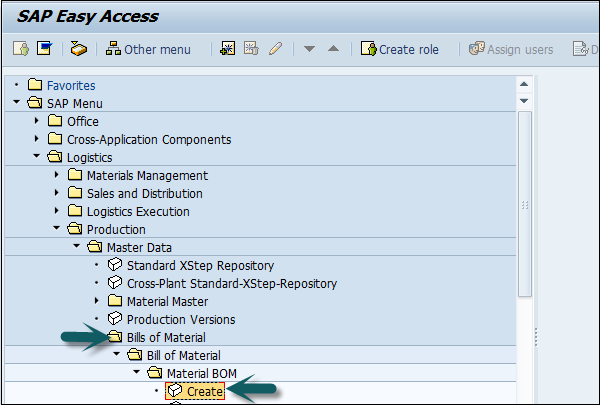Select the Favorites folder
Screen dimensions: 600x405
click(x=70, y=86)
